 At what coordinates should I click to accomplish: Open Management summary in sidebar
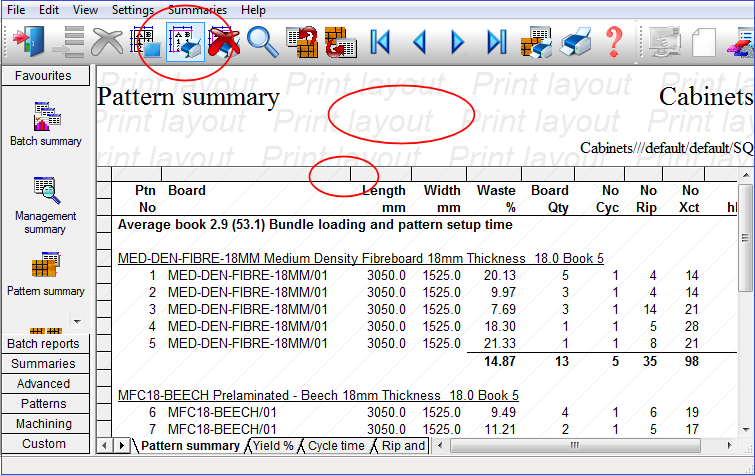[46, 206]
